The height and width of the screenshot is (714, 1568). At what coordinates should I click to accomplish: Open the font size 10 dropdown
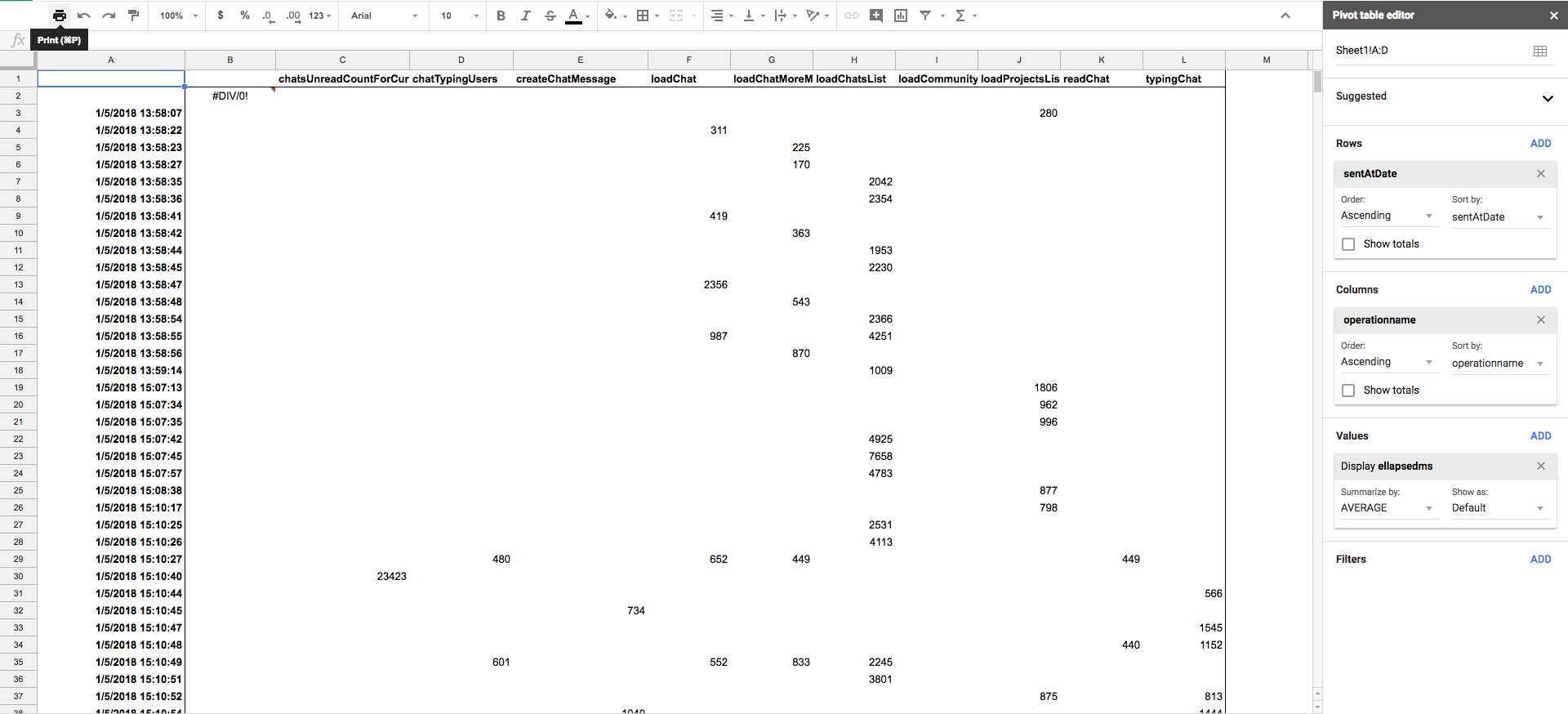(459, 16)
